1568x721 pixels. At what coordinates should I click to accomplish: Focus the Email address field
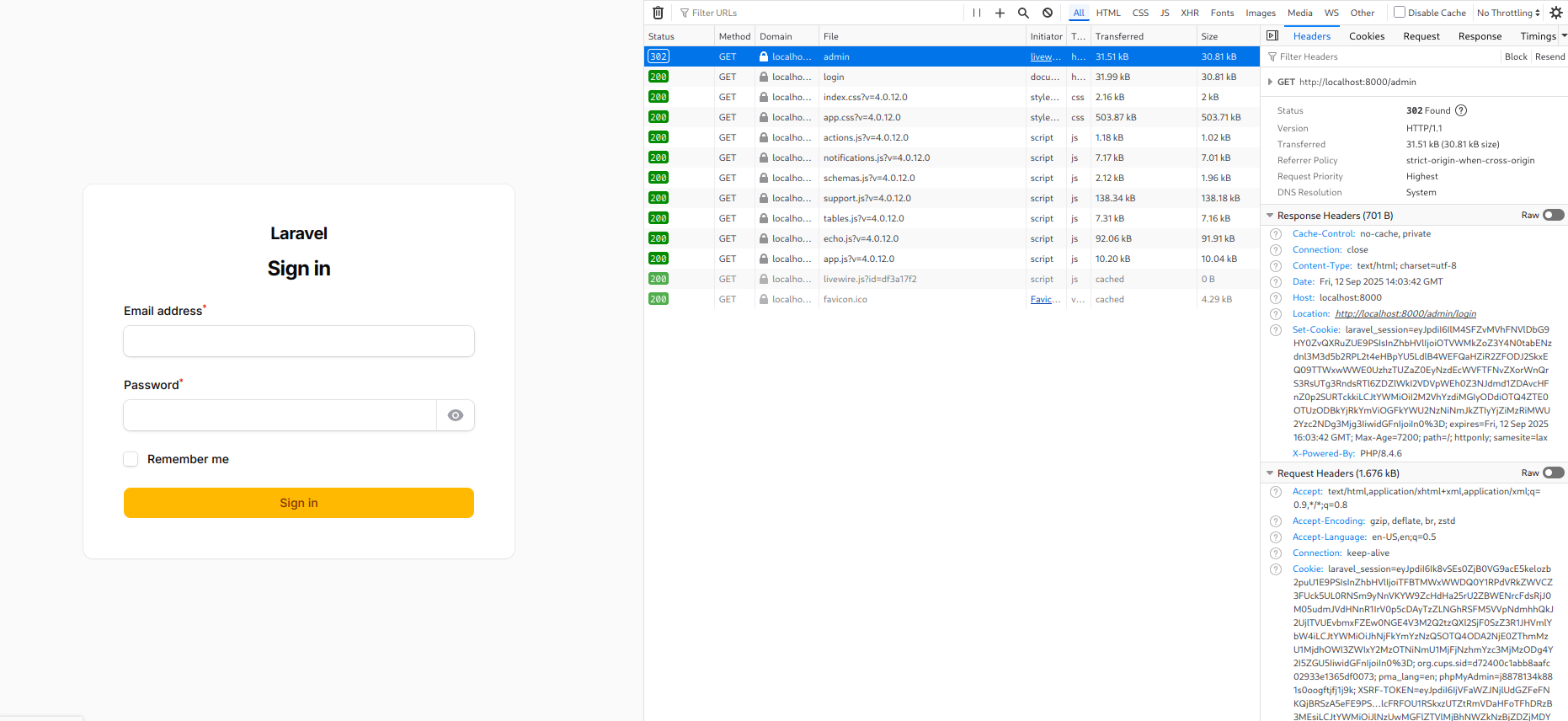click(299, 341)
